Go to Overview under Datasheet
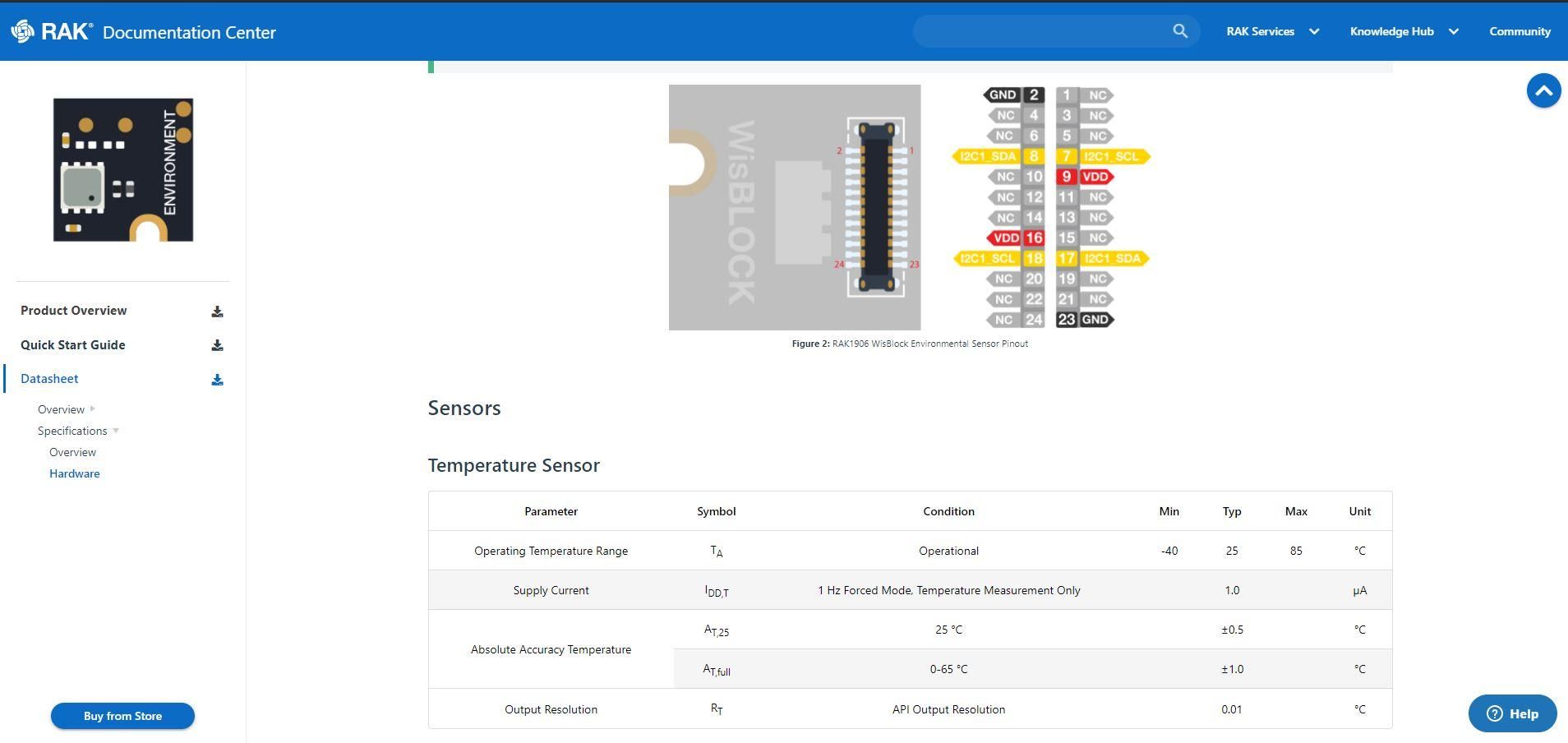 [x=61, y=409]
